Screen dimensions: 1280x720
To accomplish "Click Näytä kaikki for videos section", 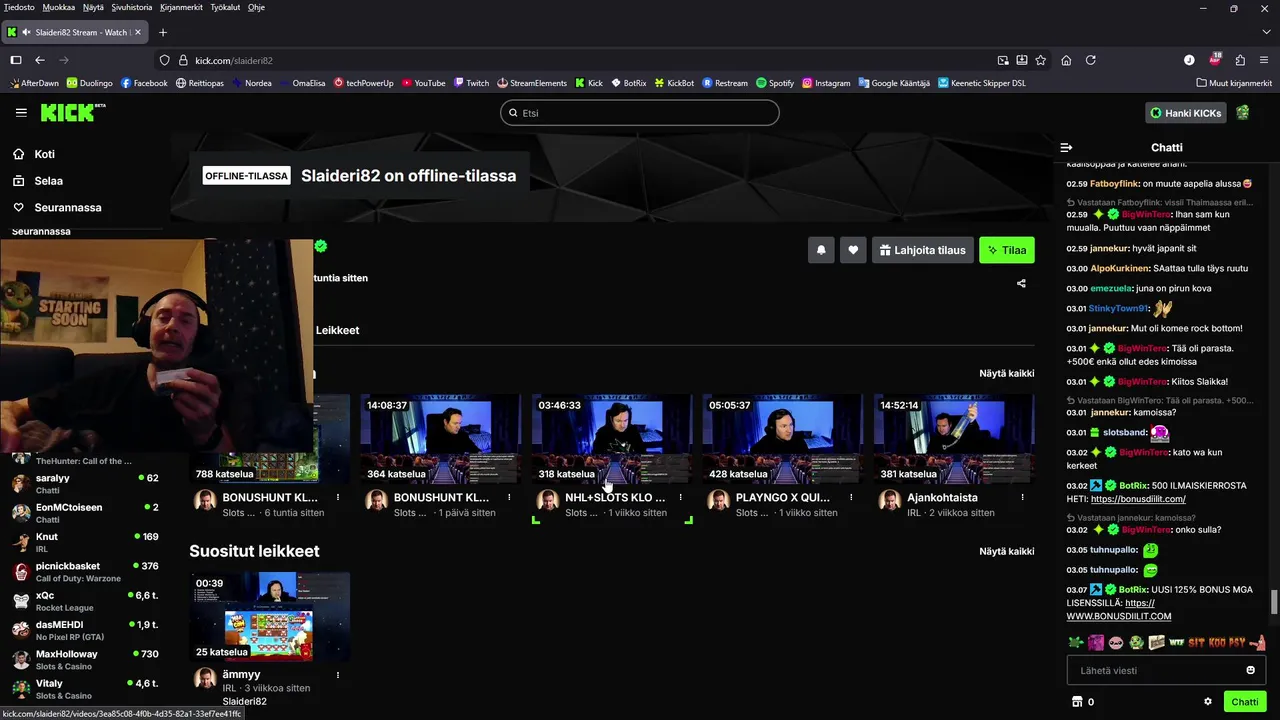I will (x=1007, y=373).
